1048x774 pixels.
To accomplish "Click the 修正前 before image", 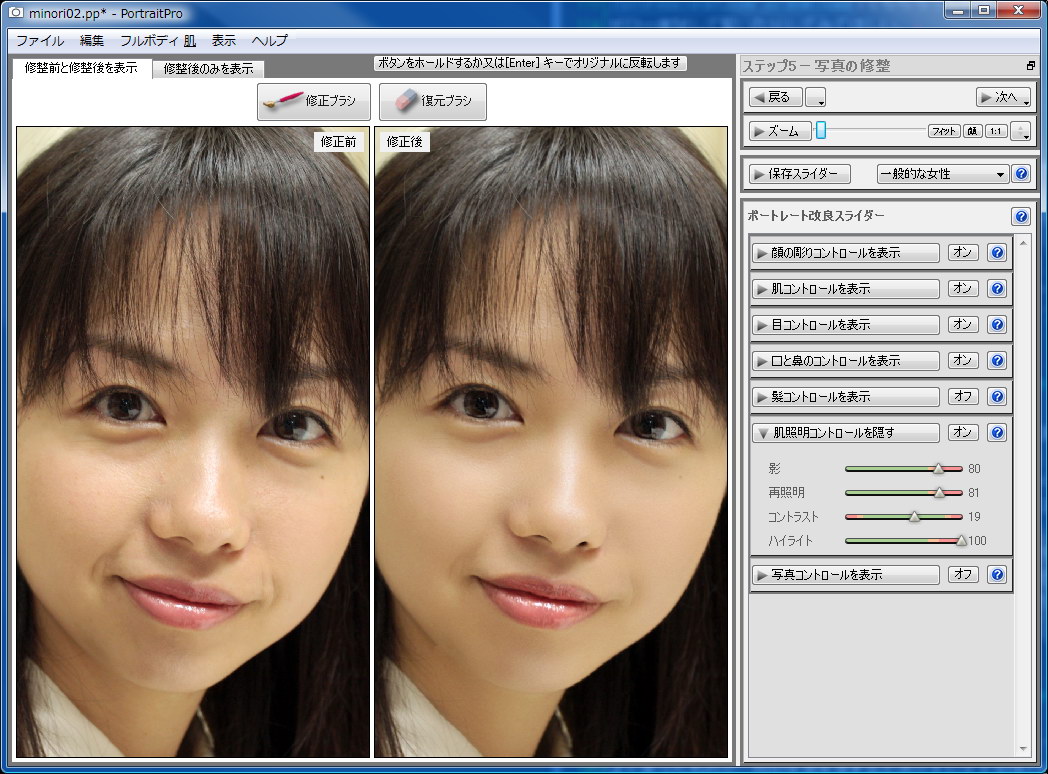I will (193, 442).
